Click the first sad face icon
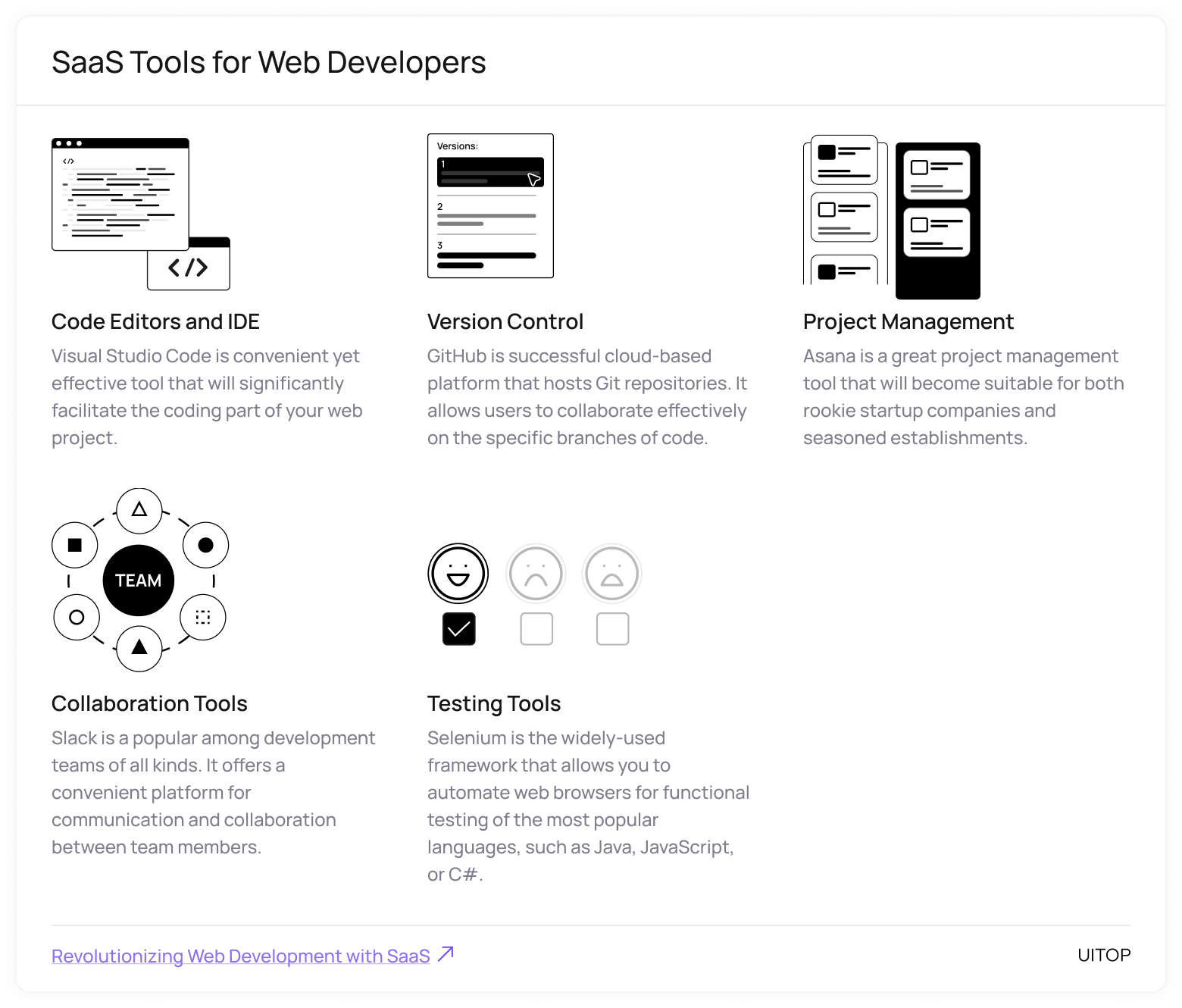The width and height of the screenshot is (1182, 1008). coord(536,574)
